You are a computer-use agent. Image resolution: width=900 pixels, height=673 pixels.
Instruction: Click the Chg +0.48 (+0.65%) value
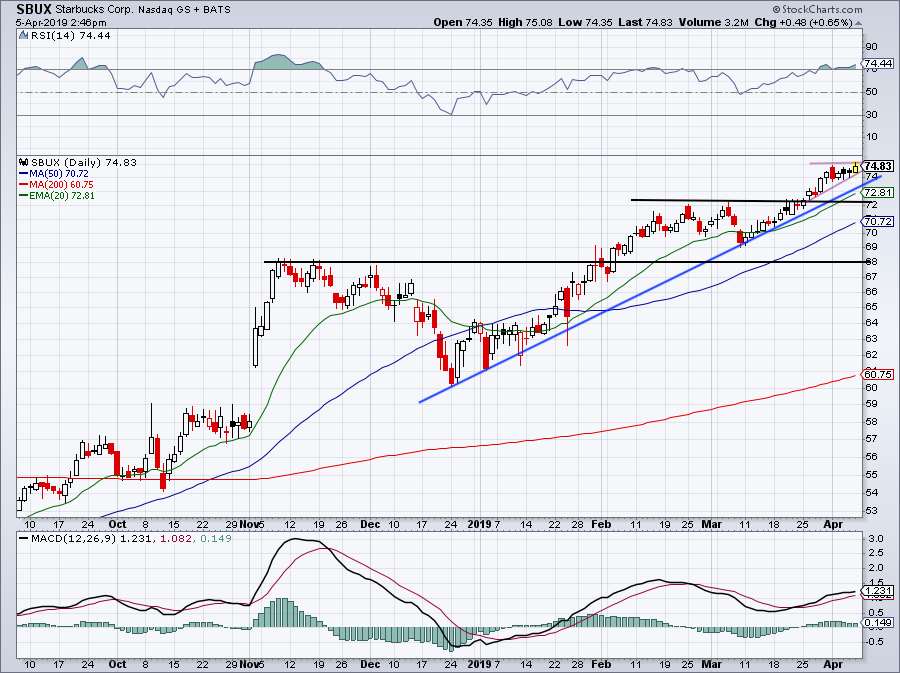pos(803,22)
